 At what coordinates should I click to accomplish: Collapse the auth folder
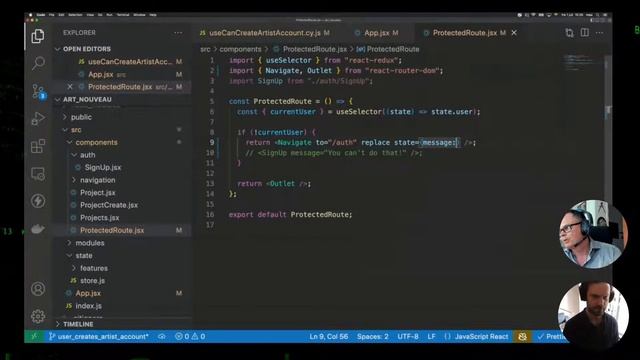click(x=87, y=155)
